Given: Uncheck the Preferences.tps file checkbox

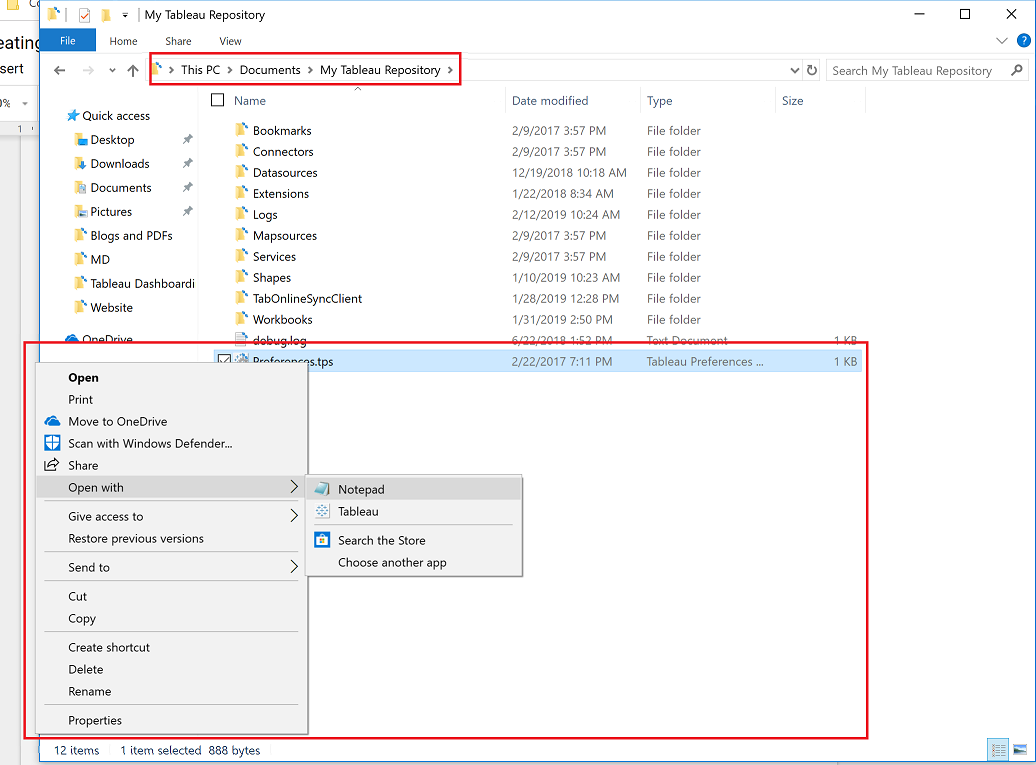Looking at the screenshot, I should point(224,360).
